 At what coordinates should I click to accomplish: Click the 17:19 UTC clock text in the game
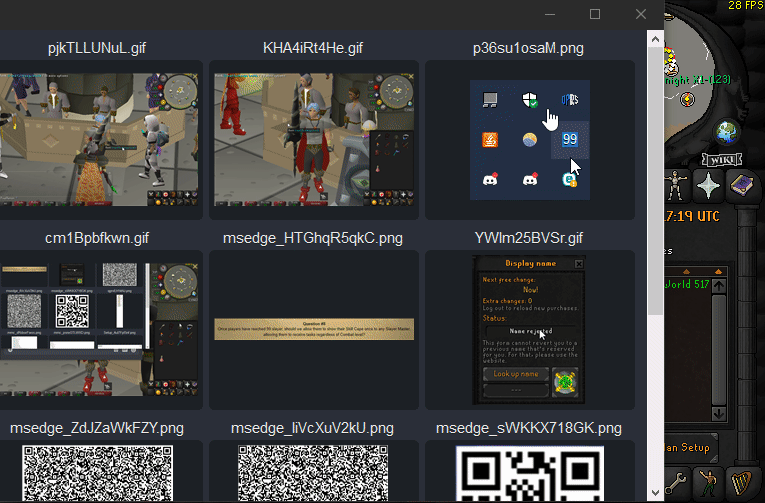(692, 216)
